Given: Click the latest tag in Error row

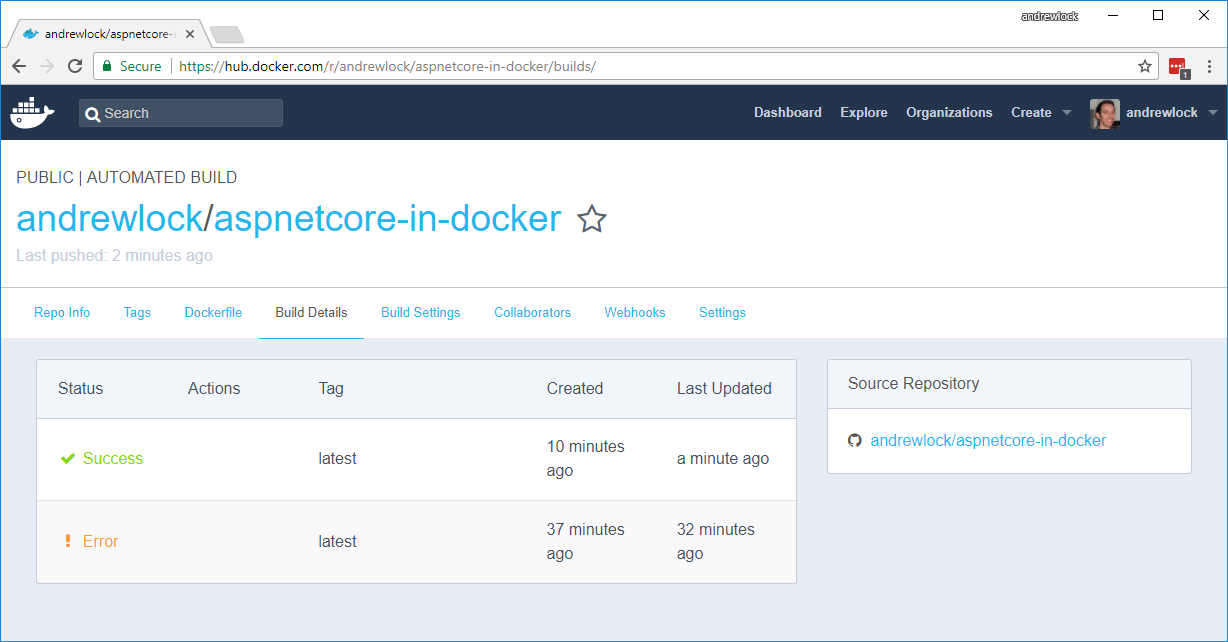Looking at the screenshot, I should [x=337, y=541].
